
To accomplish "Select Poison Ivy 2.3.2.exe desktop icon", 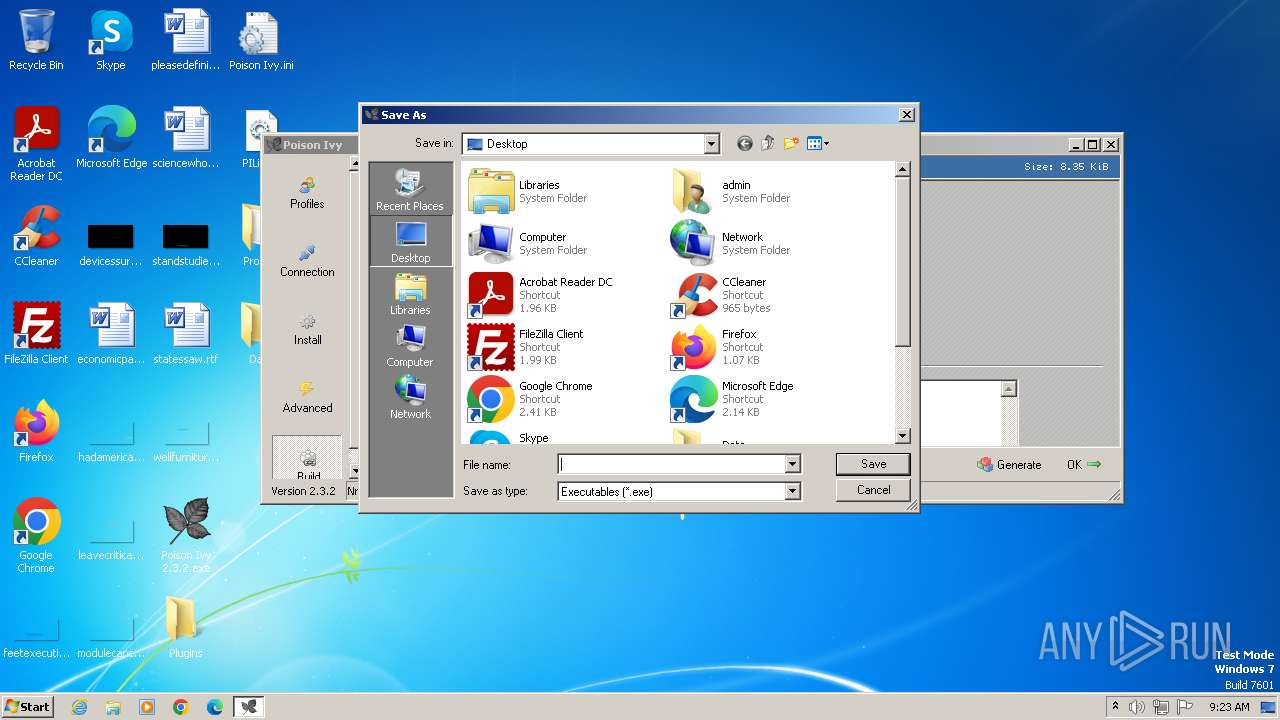I will click(186, 535).
